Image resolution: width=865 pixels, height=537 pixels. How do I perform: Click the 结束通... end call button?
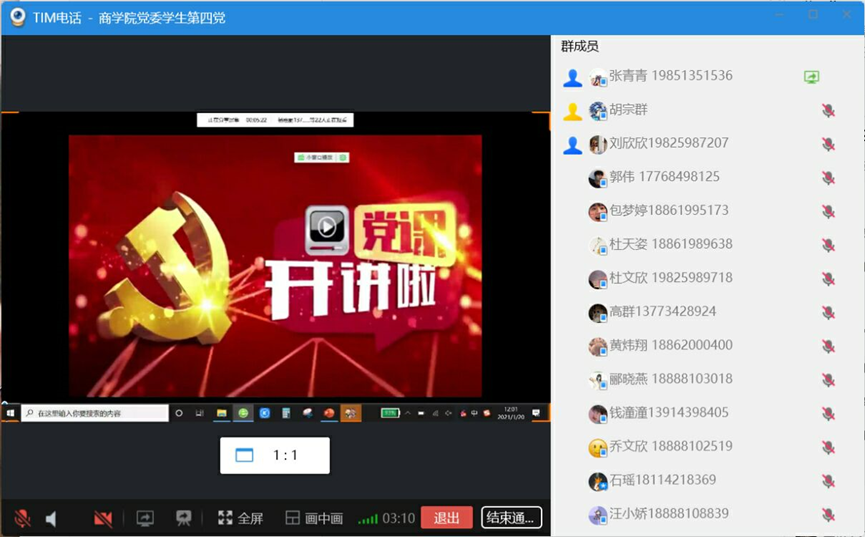coord(511,518)
